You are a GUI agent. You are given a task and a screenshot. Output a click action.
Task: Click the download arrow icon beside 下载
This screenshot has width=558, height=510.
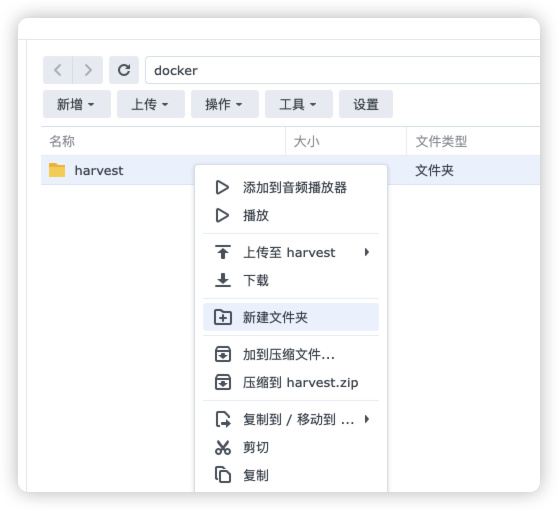click(223, 280)
